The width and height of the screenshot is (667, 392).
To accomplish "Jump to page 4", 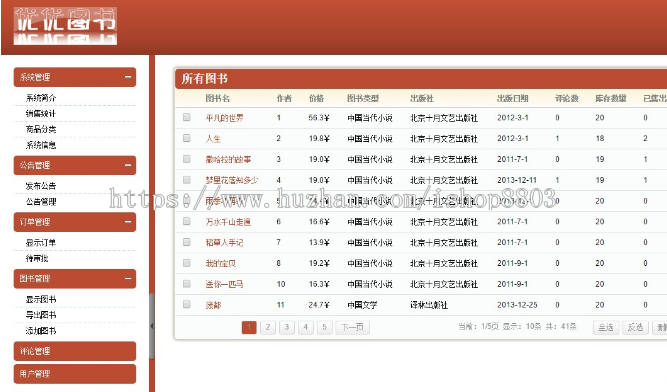I will (305, 327).
